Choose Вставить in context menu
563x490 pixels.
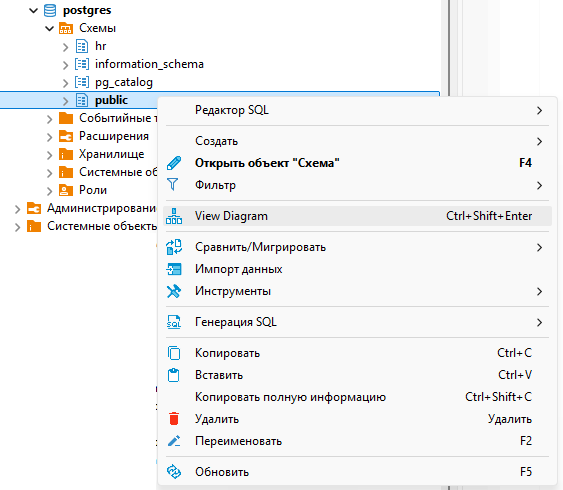357,375
